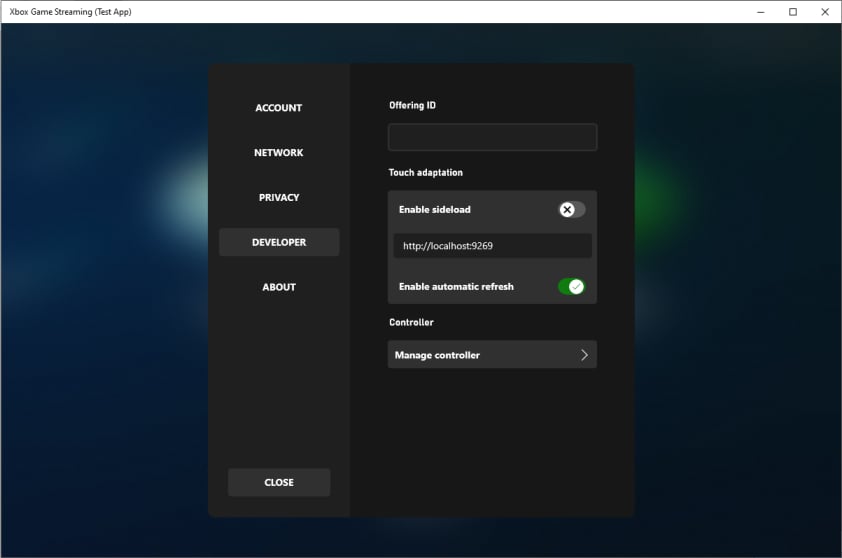Click the Enable automatic refresh label

[x=456, y=287]
